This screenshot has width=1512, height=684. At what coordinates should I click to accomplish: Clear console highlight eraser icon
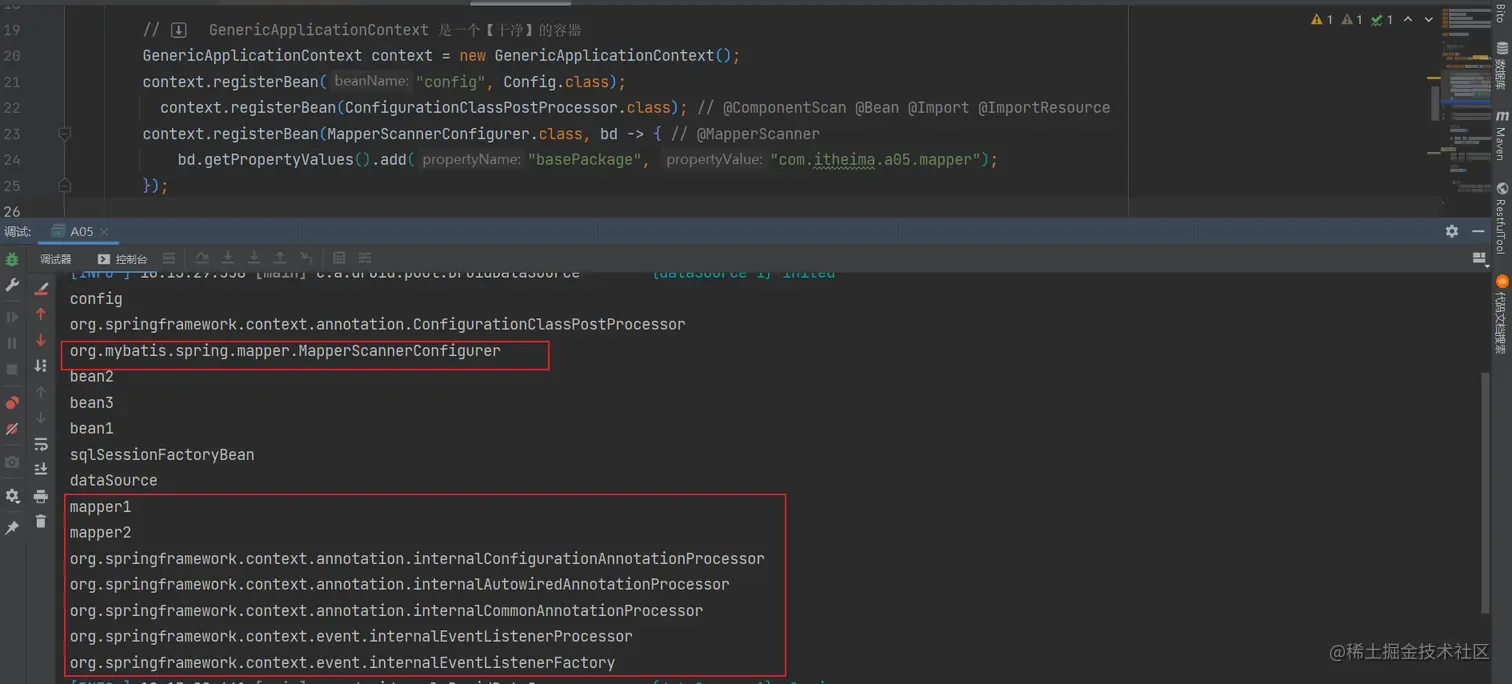point(41,288)
